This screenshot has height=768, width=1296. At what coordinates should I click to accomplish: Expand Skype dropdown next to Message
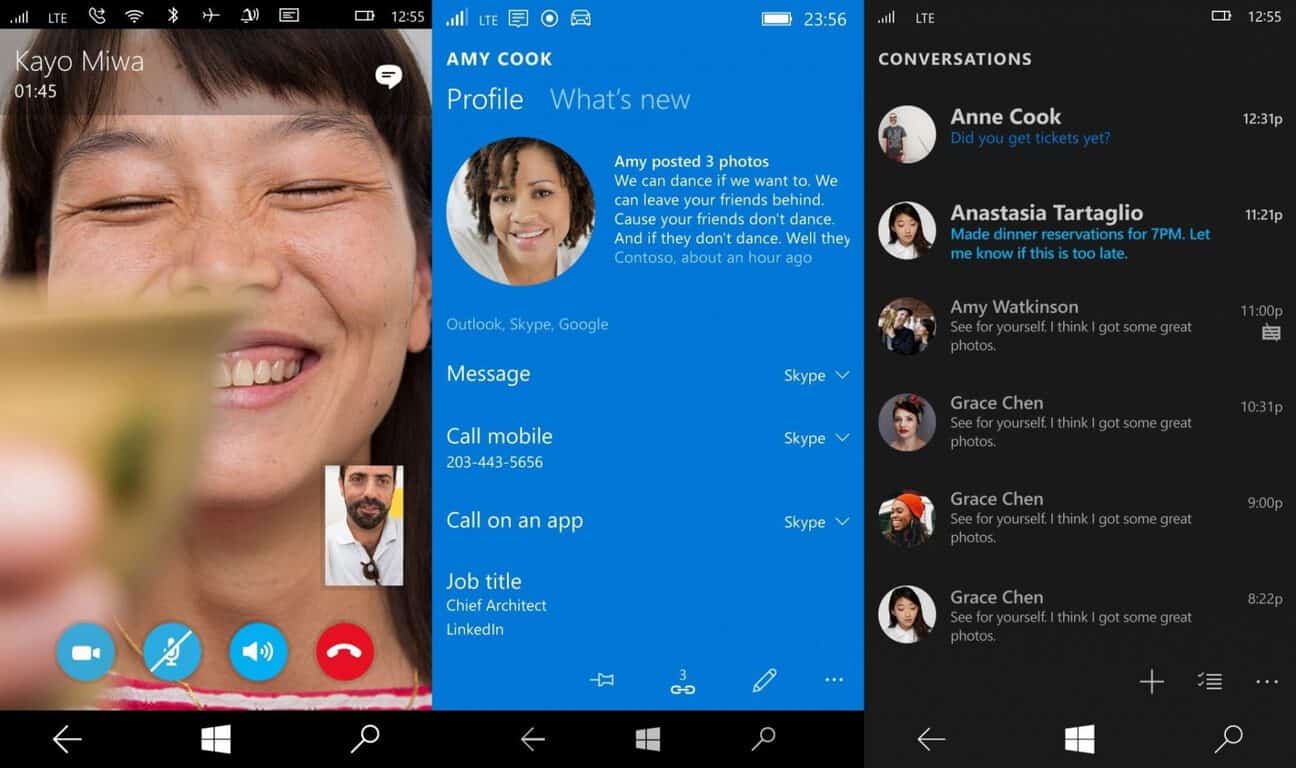click(817, 375)
